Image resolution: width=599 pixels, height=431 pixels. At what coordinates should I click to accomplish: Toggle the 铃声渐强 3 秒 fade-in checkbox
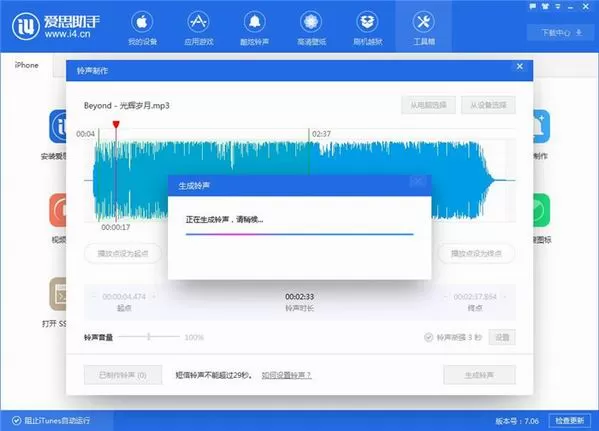(x=429, y=337)
